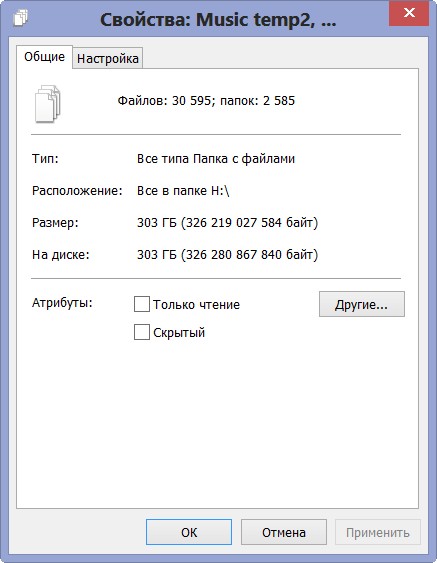Viewport: 437px width, 563px height.
Task: Click the Отмена button
Action: (284, 532)
